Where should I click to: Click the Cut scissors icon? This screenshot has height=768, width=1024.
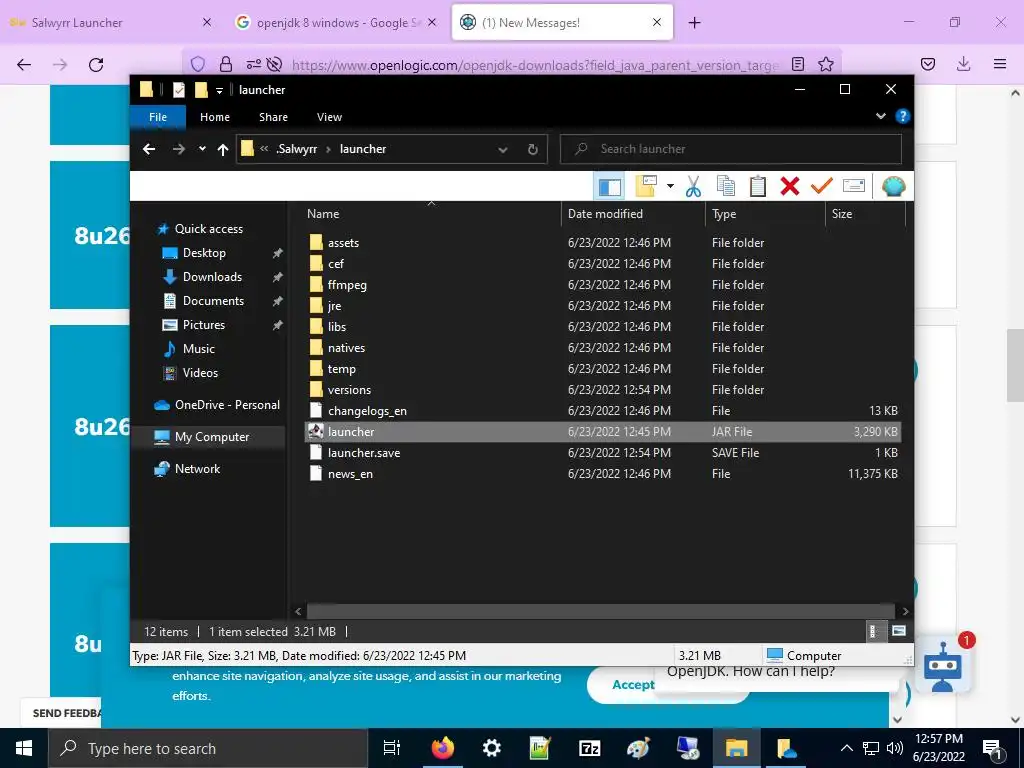point(694,186)
